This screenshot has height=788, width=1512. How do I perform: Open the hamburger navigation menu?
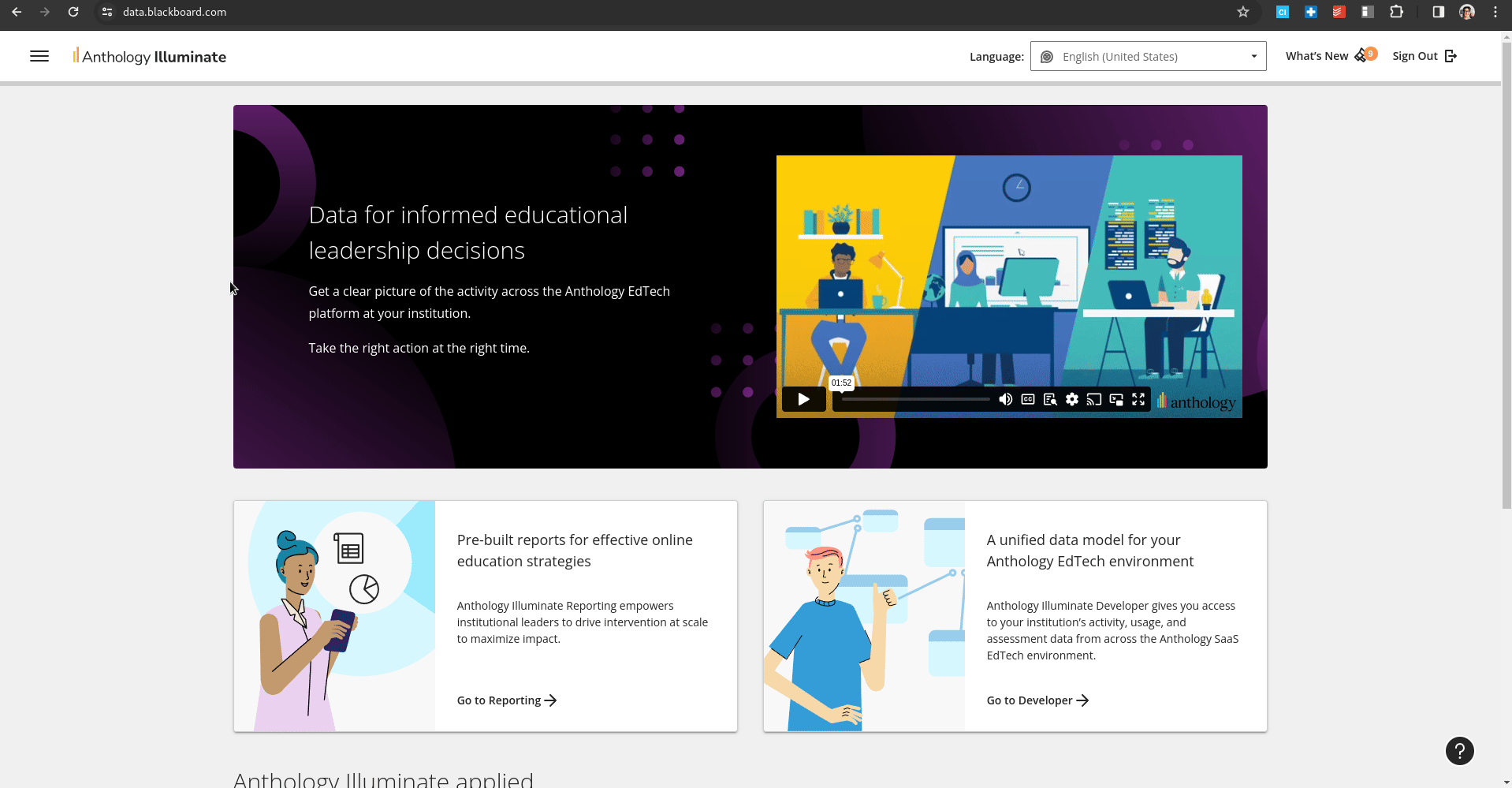tap(39, 56)
